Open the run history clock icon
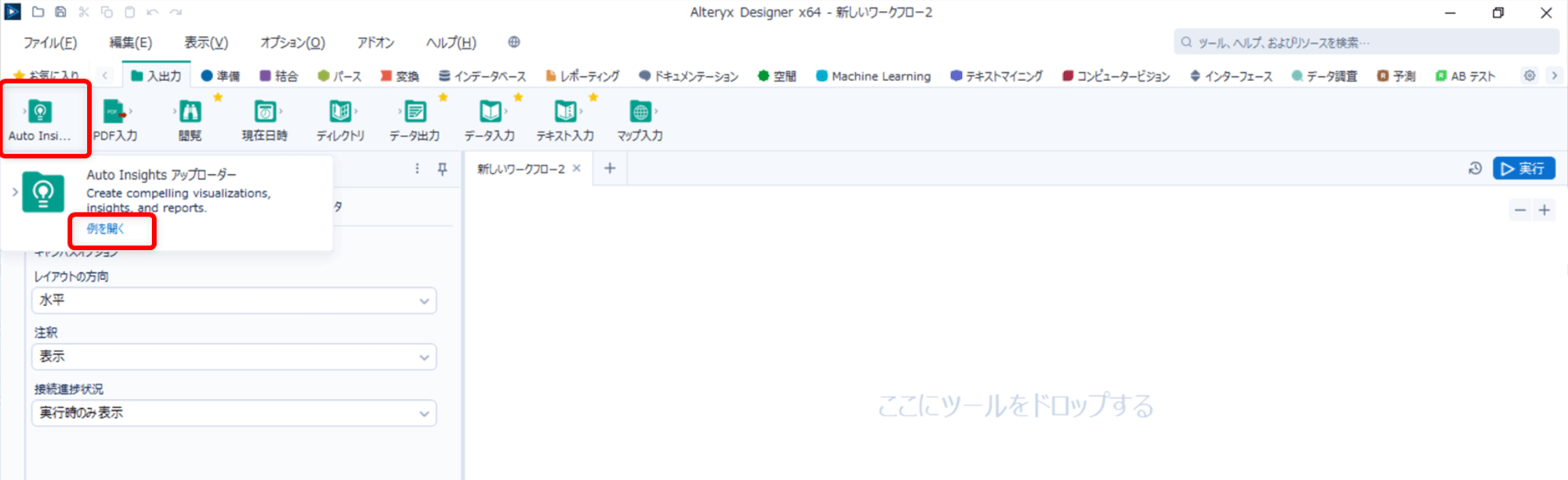Image resolution: width=1568 pixels, height=480 pixels. point(1475,169)
